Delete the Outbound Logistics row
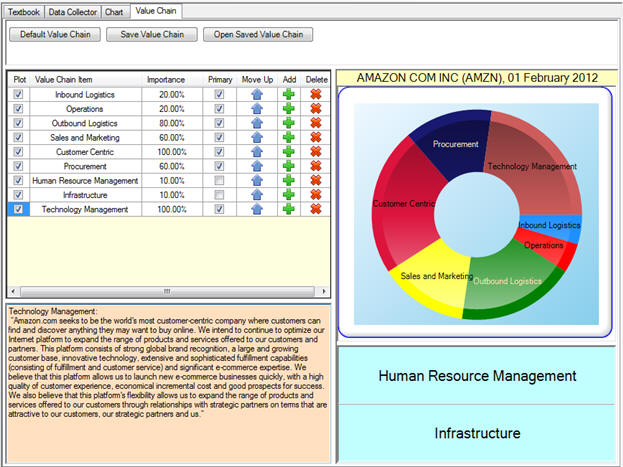 coord(316,123)
